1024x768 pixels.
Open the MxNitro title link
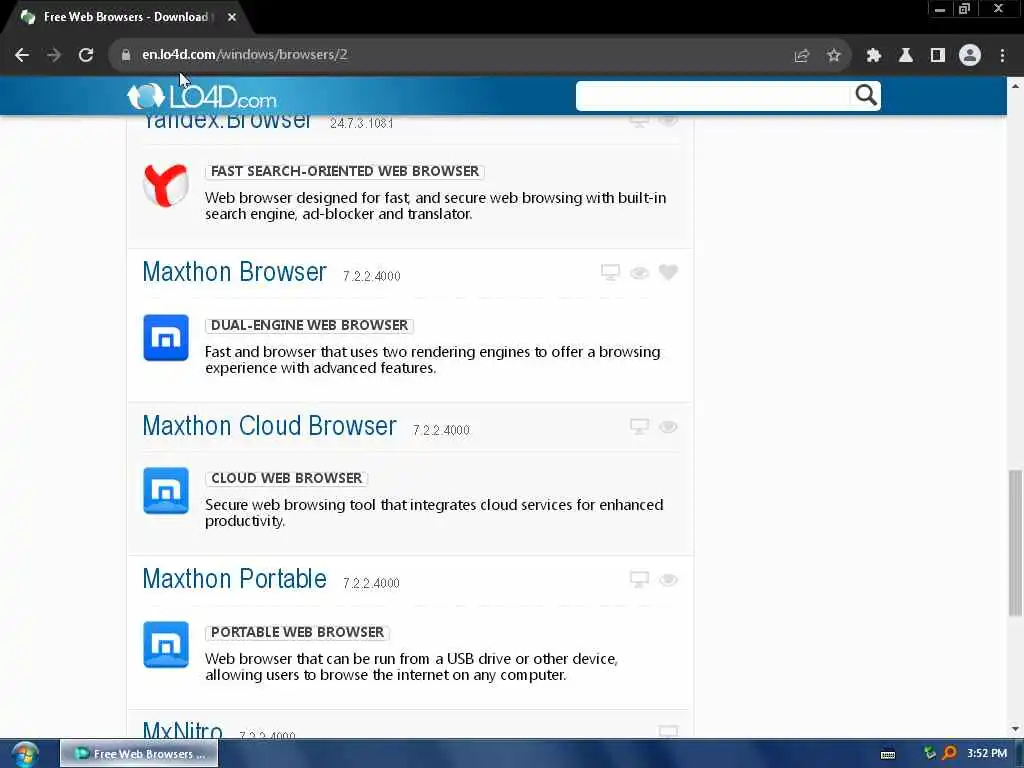click(183, 729)
